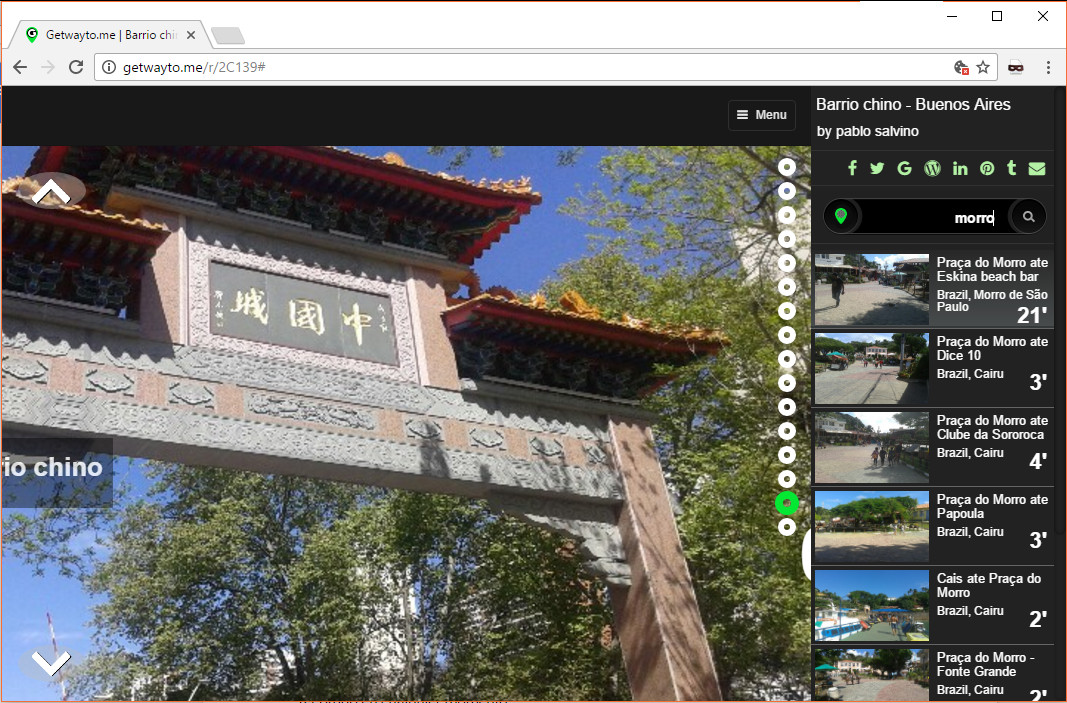Open a new browser tab
Viewport: 1067px width, 703px height.
[x=228, y=35]
